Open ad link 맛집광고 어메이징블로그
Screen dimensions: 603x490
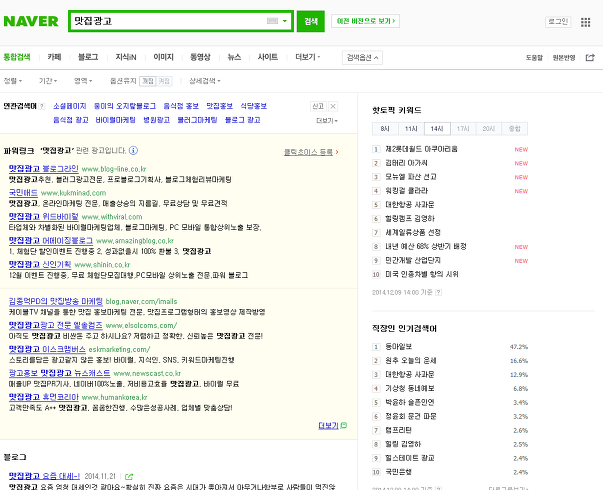pos(51,241)
